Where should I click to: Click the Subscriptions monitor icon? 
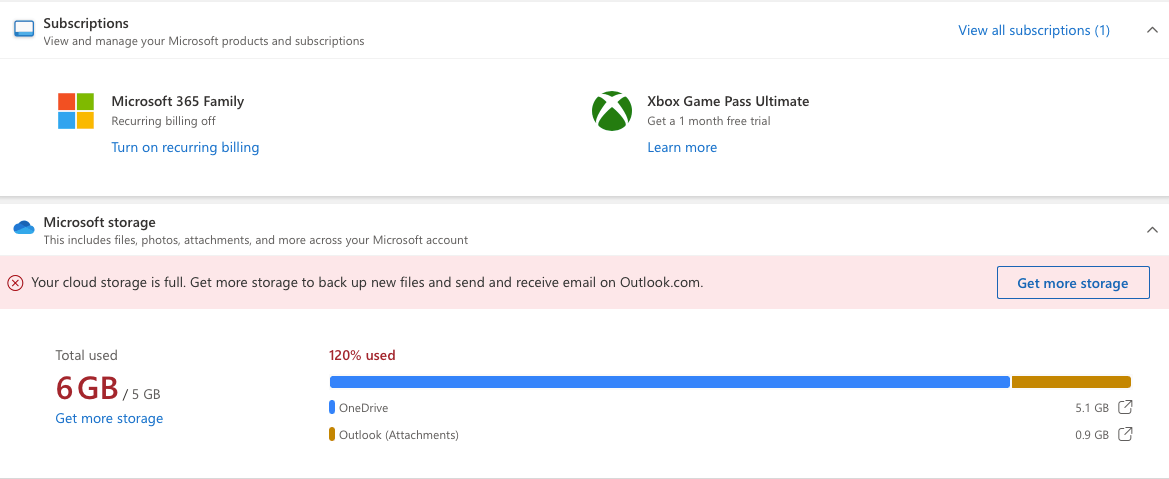(24, 30)
